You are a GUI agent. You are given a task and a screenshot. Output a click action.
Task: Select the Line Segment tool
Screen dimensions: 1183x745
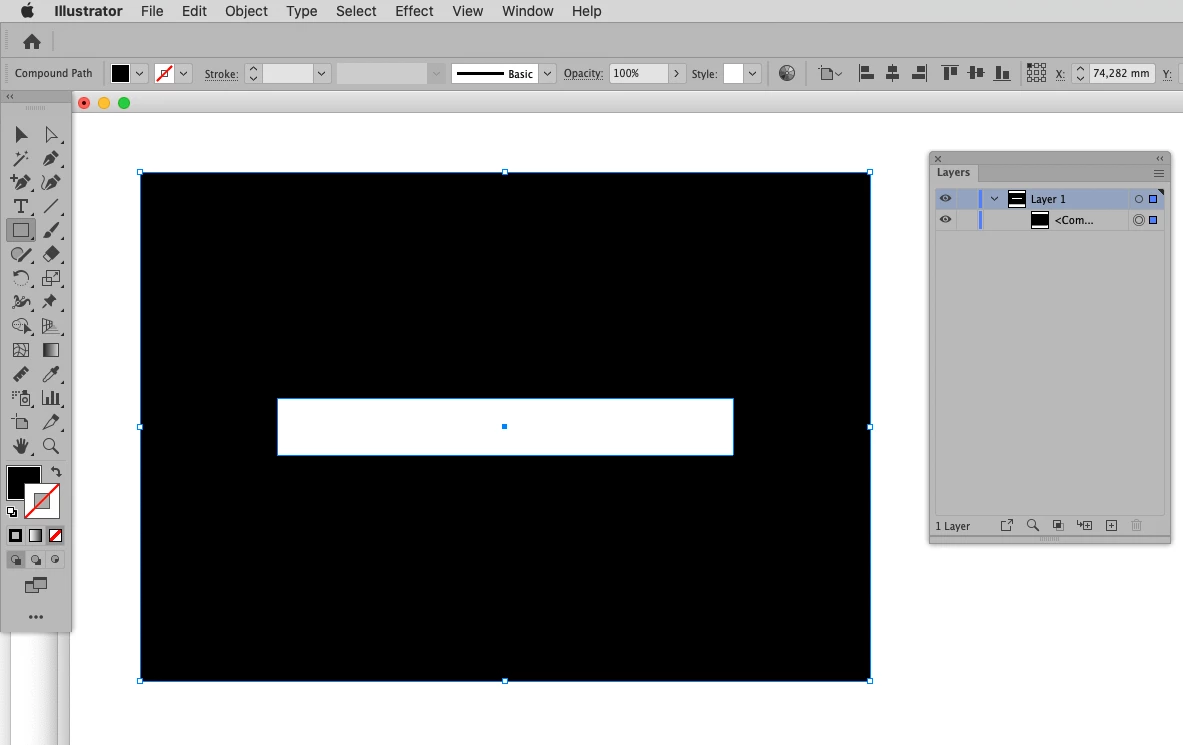(51, 206)
